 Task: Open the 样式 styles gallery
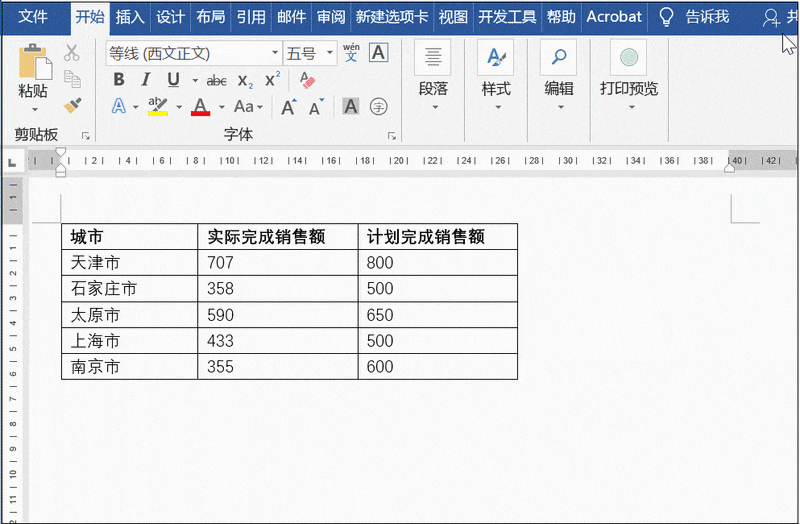tap(496, 77)
